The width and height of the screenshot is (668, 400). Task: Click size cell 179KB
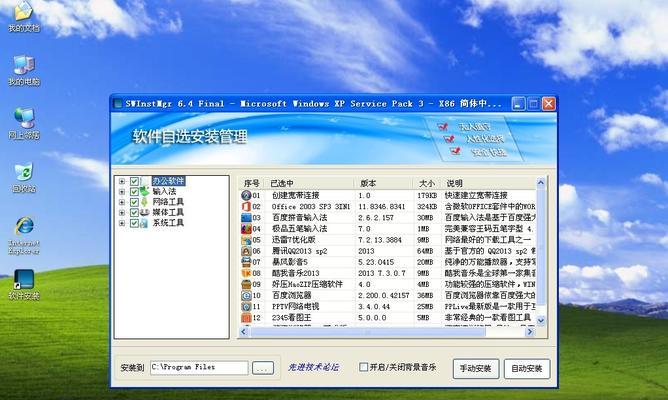coord(427,196)
